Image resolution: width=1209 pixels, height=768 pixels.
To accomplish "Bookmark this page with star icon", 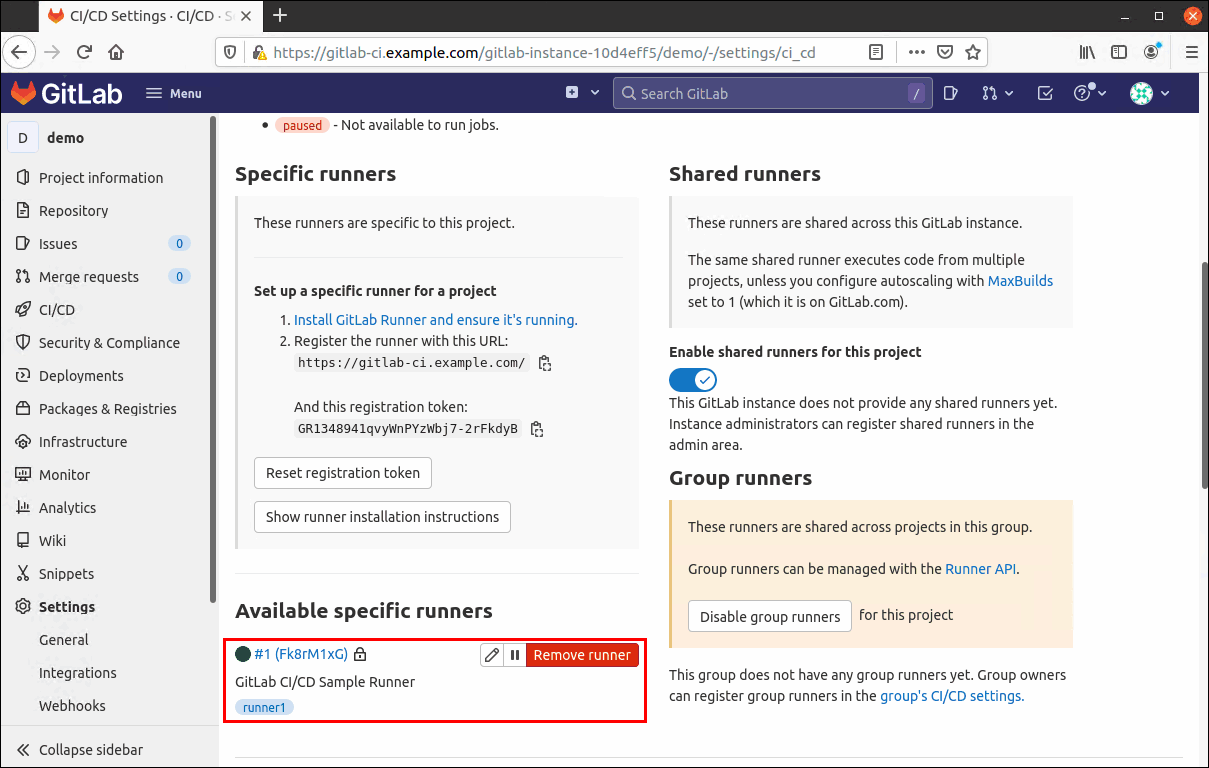I will click(x=972, y=52).
